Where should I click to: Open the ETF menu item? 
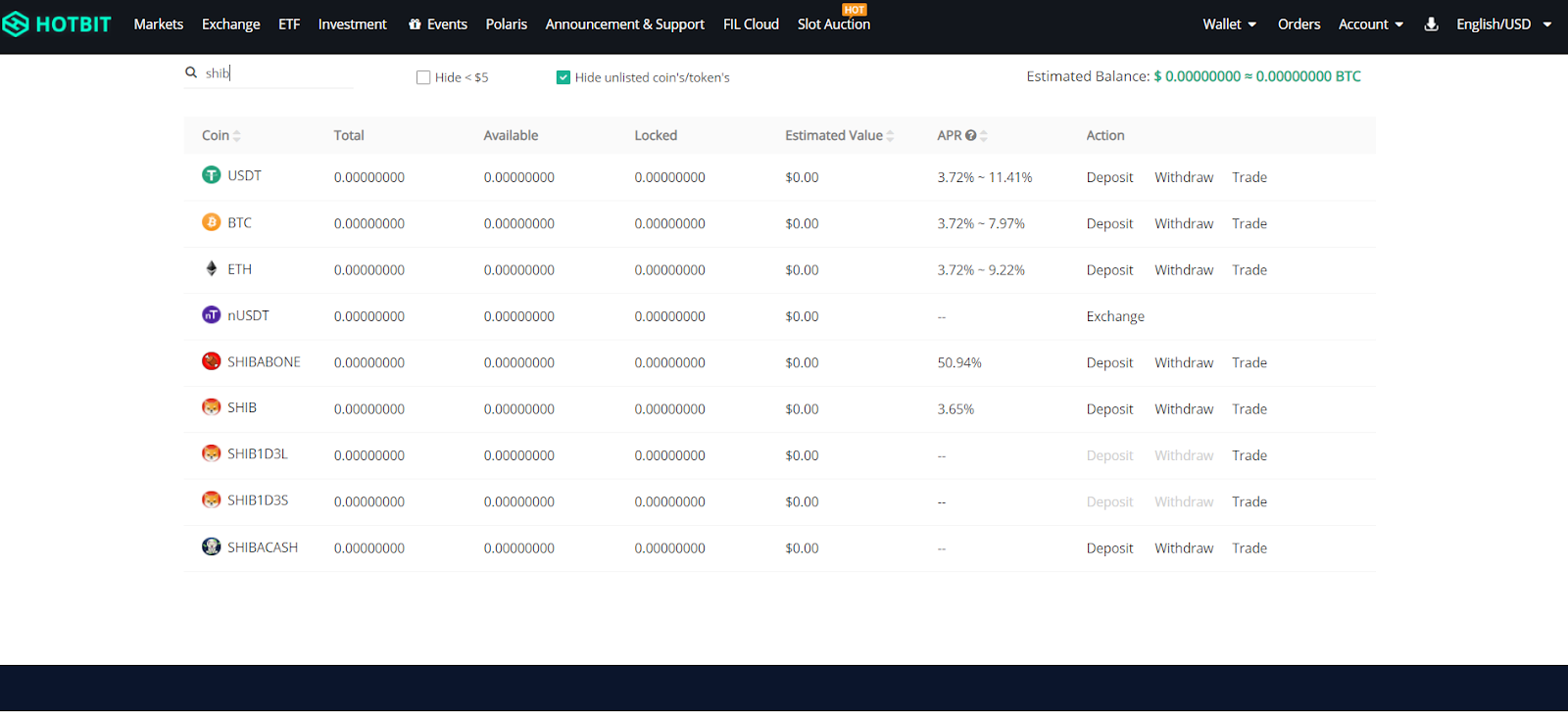[x=289, y=24]
